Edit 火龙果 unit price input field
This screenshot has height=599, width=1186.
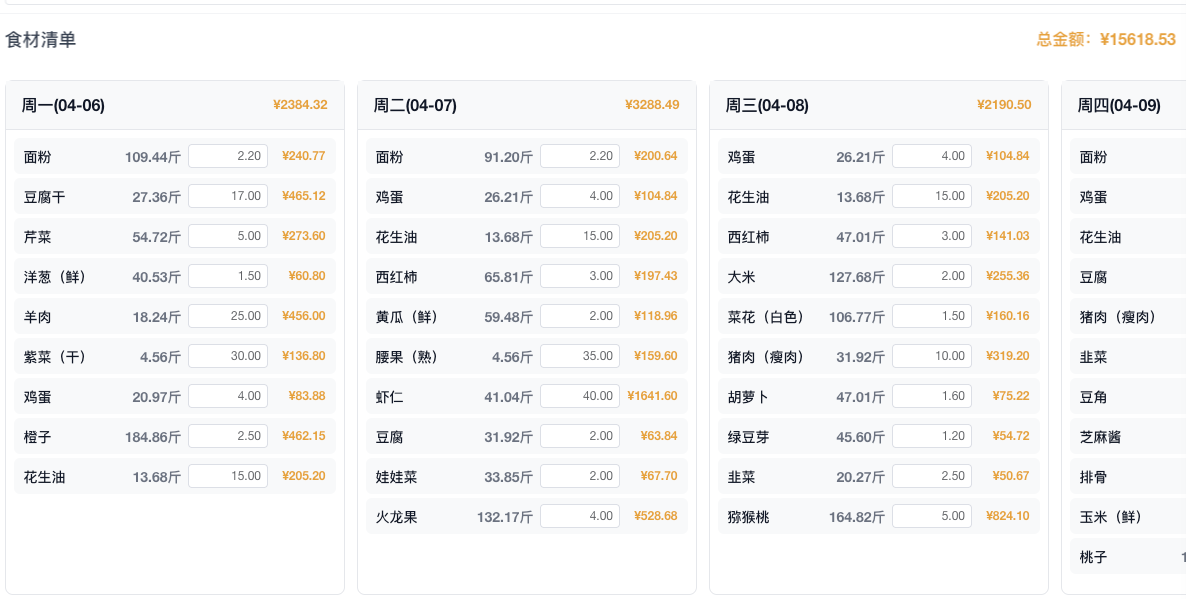[579, 516]
